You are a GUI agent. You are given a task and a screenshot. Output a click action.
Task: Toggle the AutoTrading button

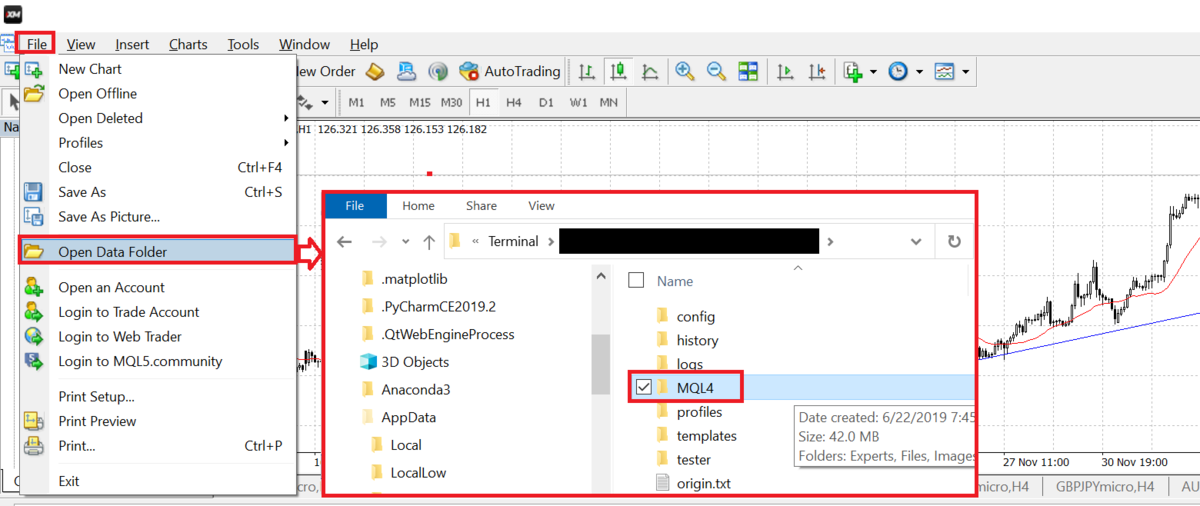(x=509, y=71)
